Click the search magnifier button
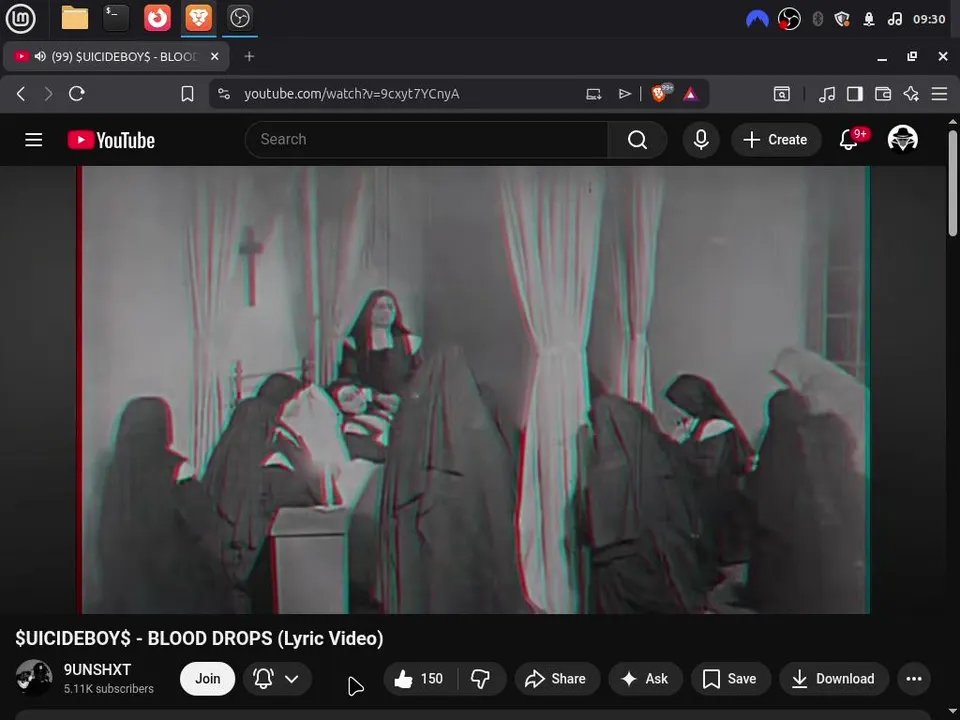 (x=637, y=140)
